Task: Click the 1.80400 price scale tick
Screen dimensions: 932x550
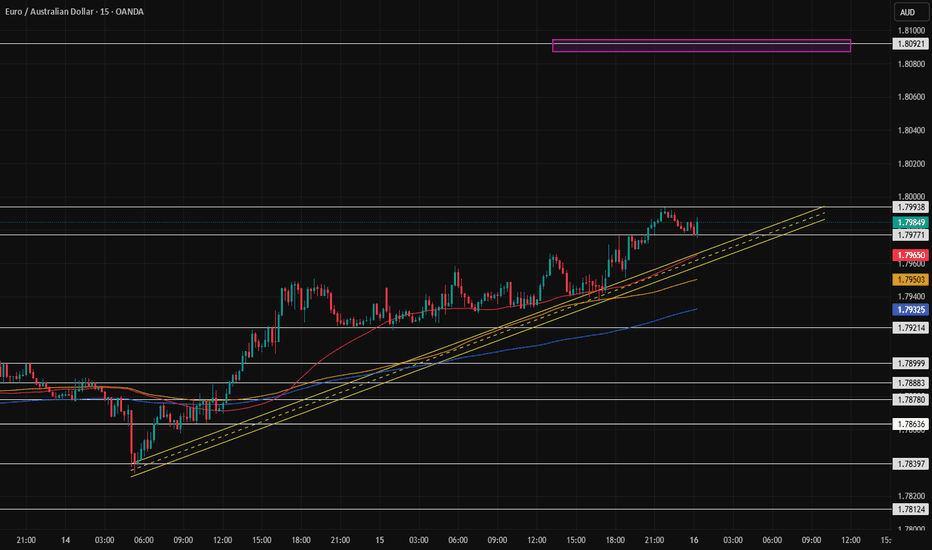Action: [911, 130]
